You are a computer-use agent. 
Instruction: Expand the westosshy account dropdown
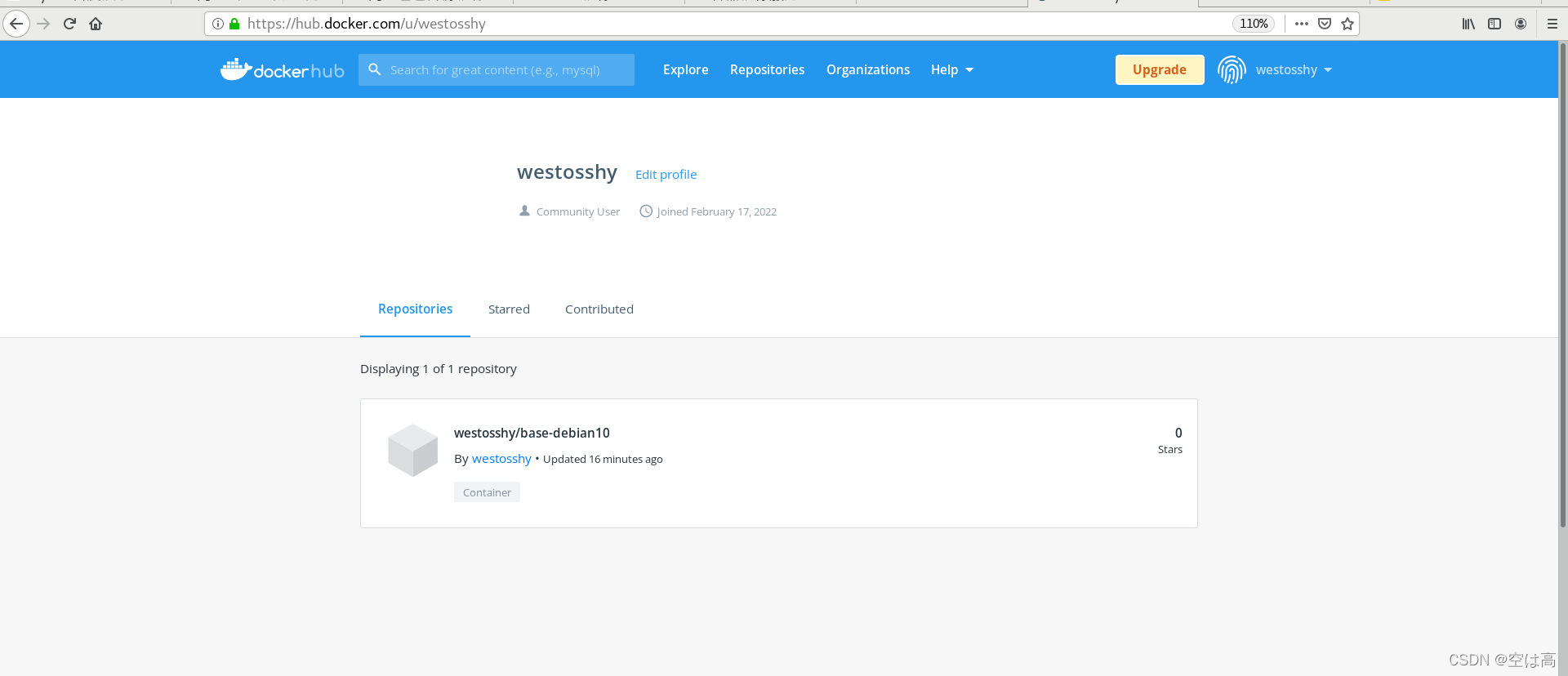pos(1294,70)
